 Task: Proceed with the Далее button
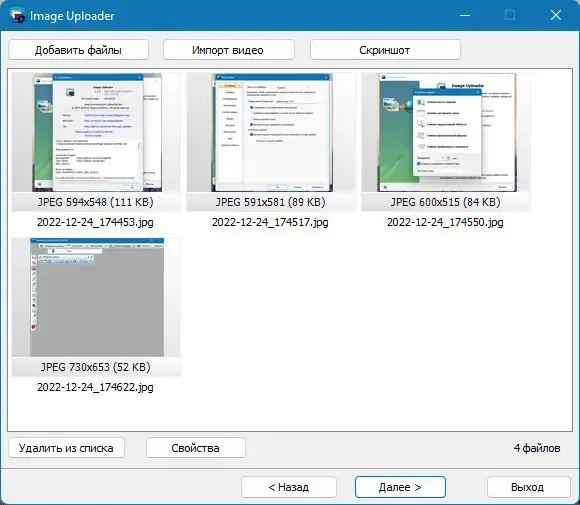click(x=400, y=487)
